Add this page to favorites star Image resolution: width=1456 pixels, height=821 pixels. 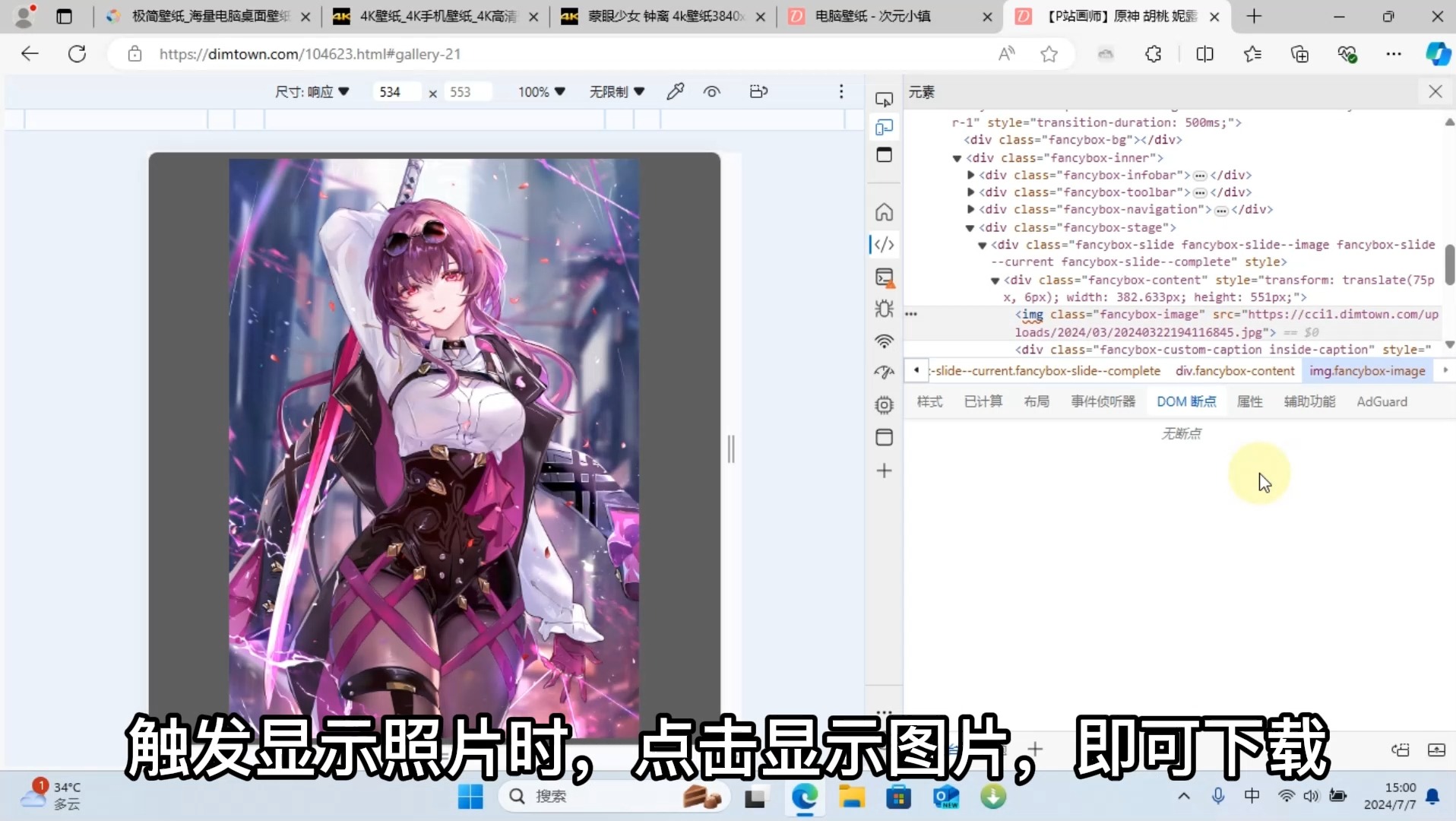tap(1049, 54)
